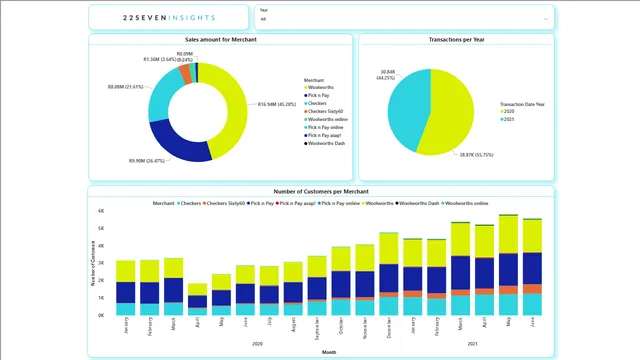Select Pick n Pay in the bar chart legend
Viewport: 640px width, 360px height.
pos(260,203)
